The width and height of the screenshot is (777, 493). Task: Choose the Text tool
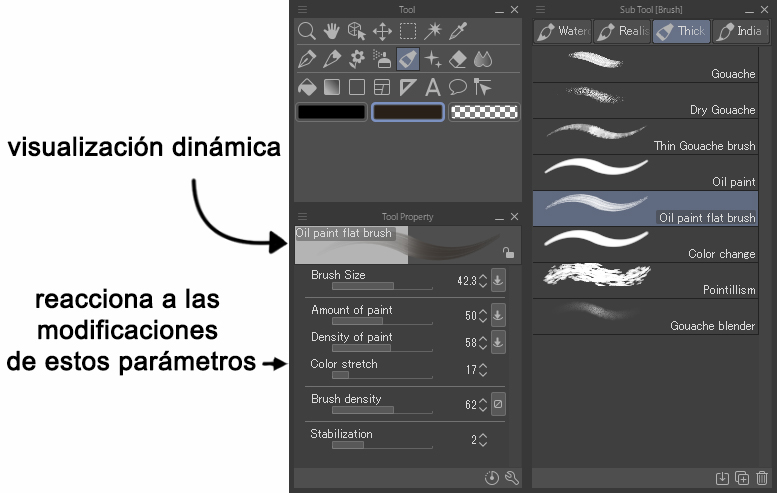(433, 87)
